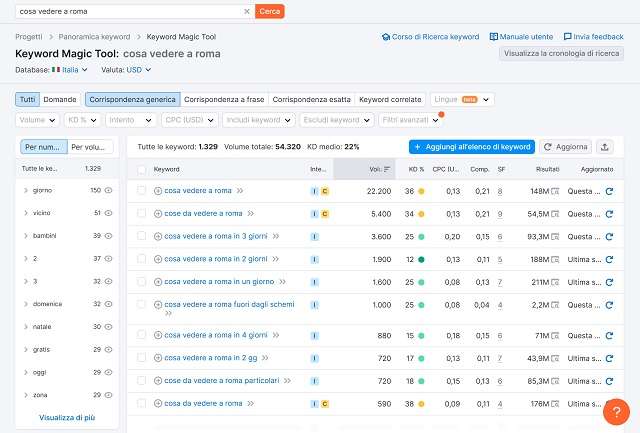Click plus icon beside 'cosa vedere a roma in 3 giorni'

[x=158, y=237]
